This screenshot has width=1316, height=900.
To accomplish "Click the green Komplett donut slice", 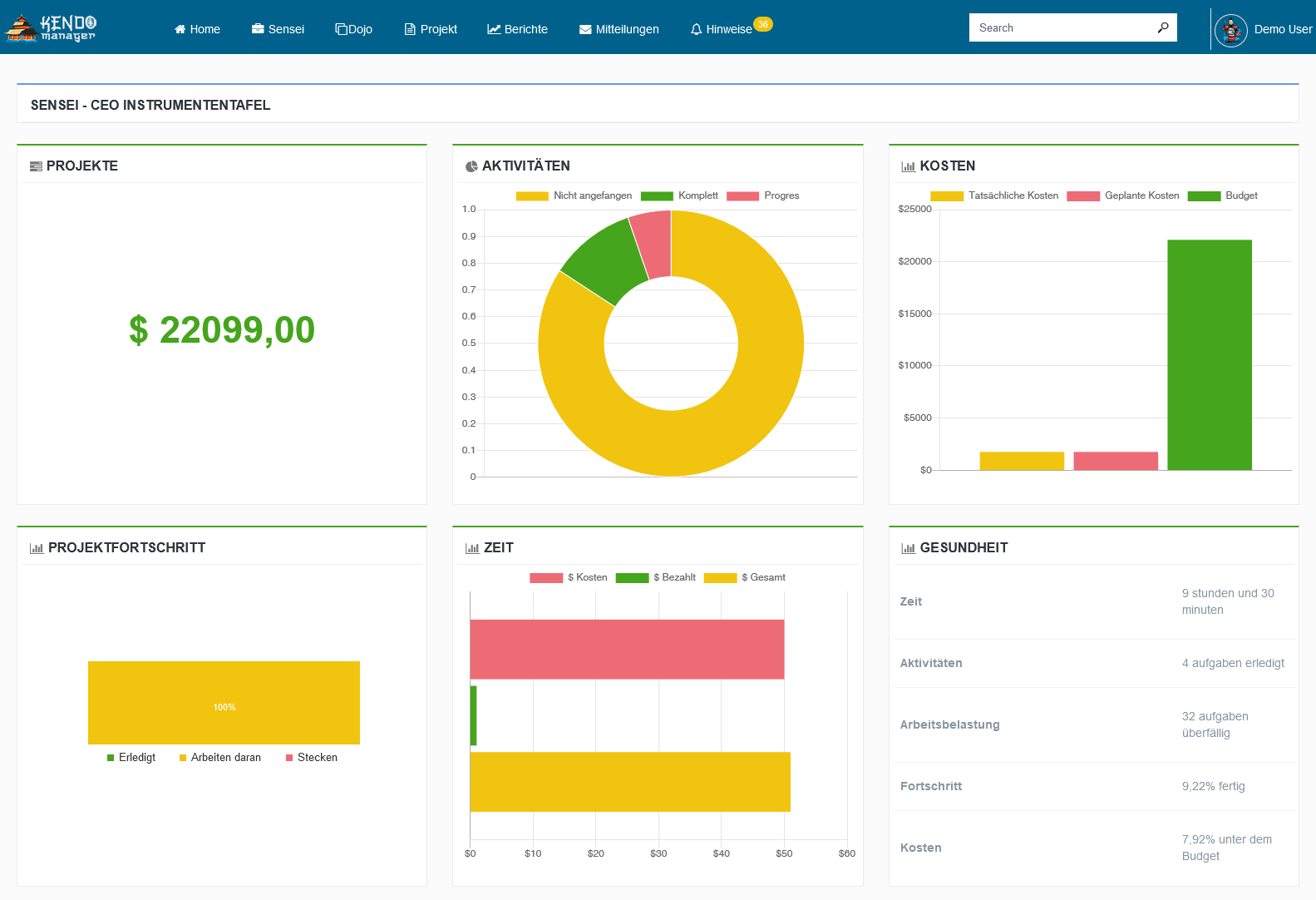I will point(607,260).
